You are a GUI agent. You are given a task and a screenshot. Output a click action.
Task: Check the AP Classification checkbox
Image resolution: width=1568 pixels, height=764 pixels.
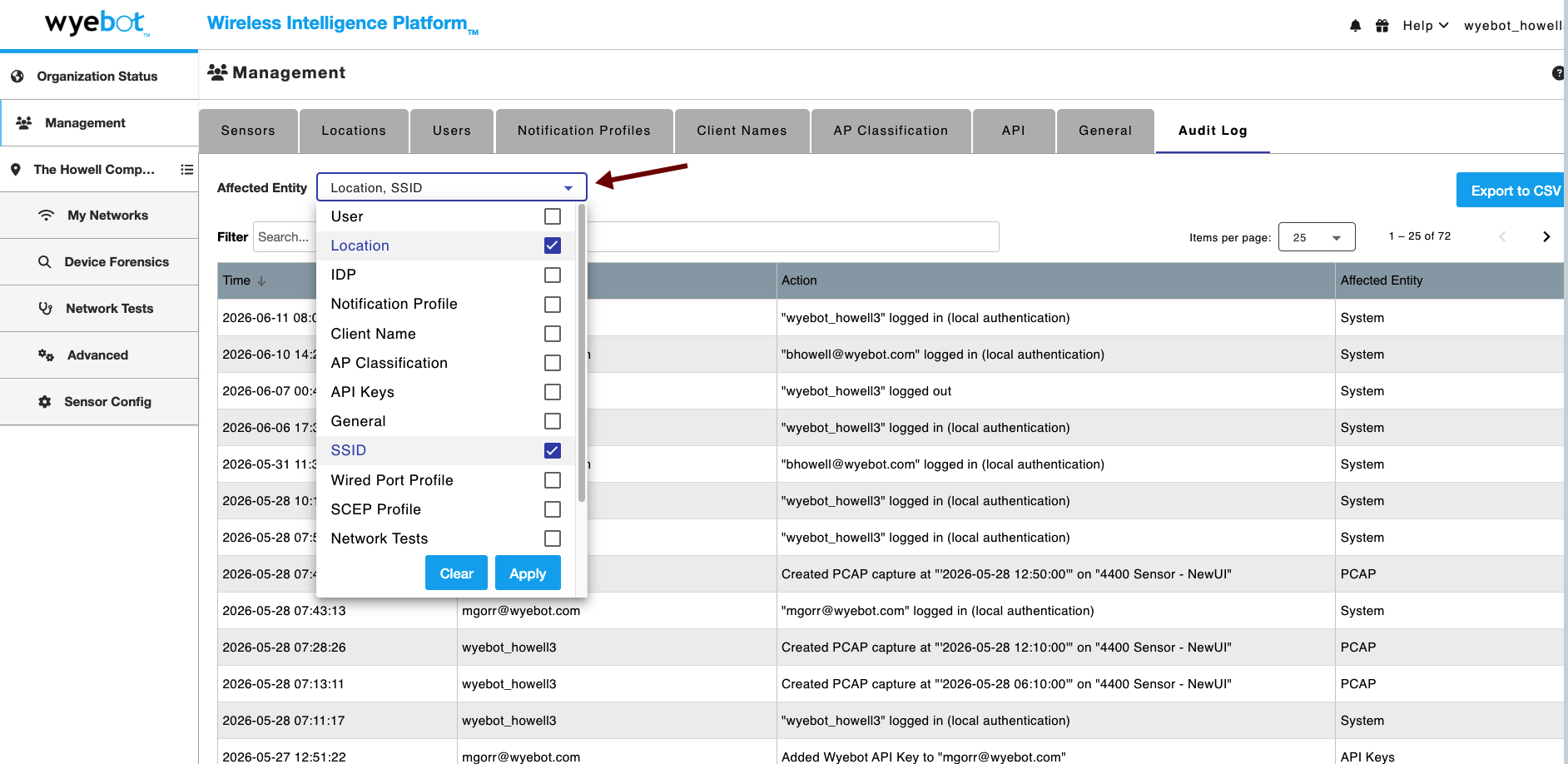coord(553,363)
